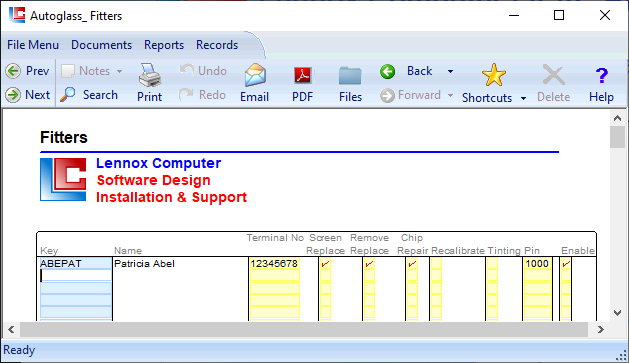
Task: Toggle Screen Replace box in second row
Action: click(325, 275)
